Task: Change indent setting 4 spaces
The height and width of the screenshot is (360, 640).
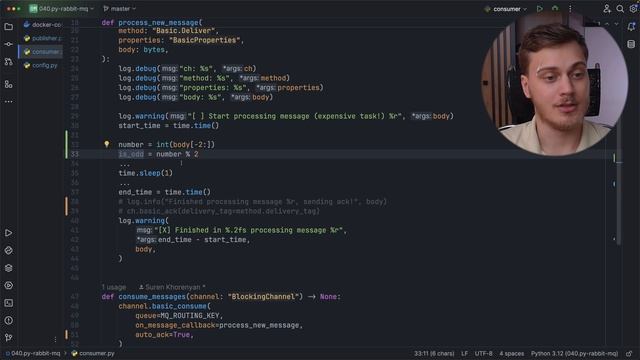Action: tap(511, 353)
